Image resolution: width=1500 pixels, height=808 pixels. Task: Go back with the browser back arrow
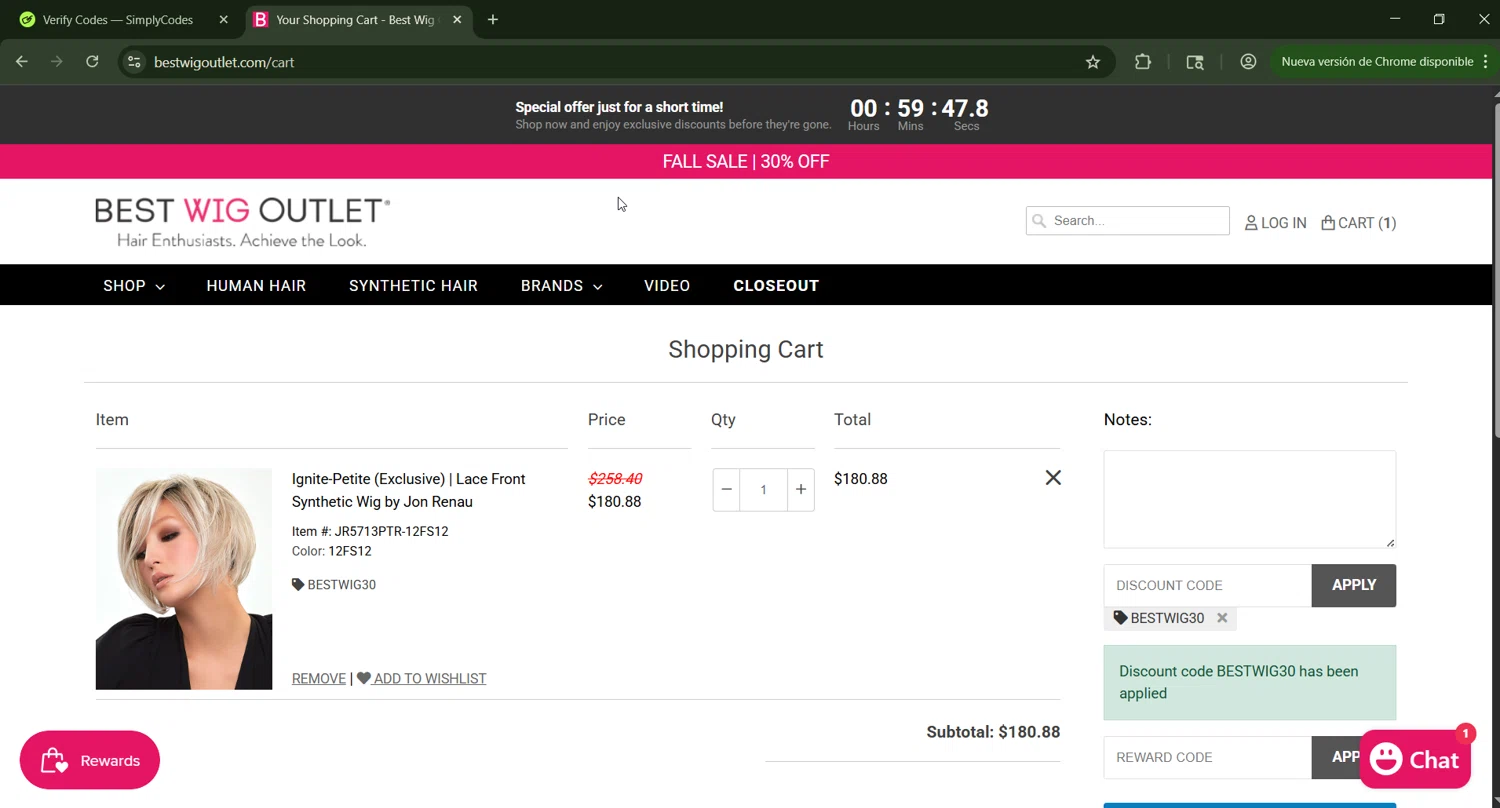pyautogui.click(x=22, y=62)
